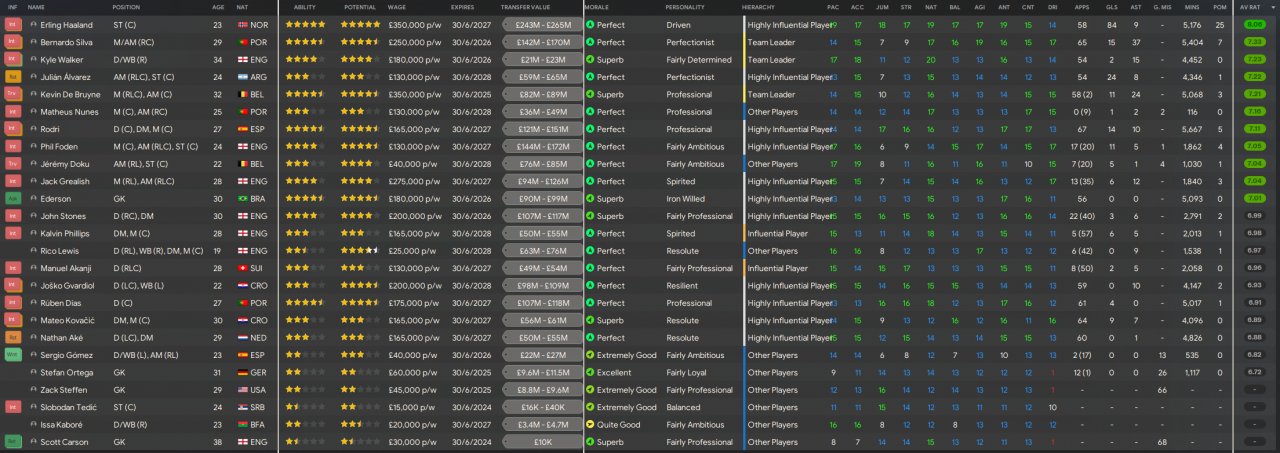Click Kevin De Bruyne's 30/6/2025 expiry date
1280x453 pixels.
[x=469, y=94]
